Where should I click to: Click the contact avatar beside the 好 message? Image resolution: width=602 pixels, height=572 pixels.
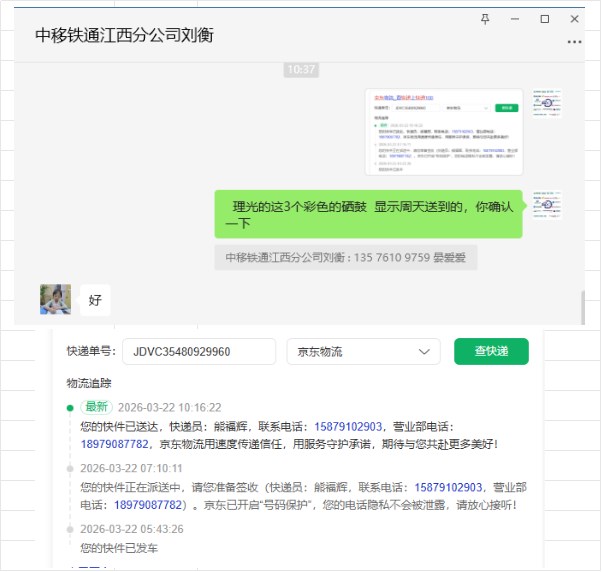coord(55,299)
